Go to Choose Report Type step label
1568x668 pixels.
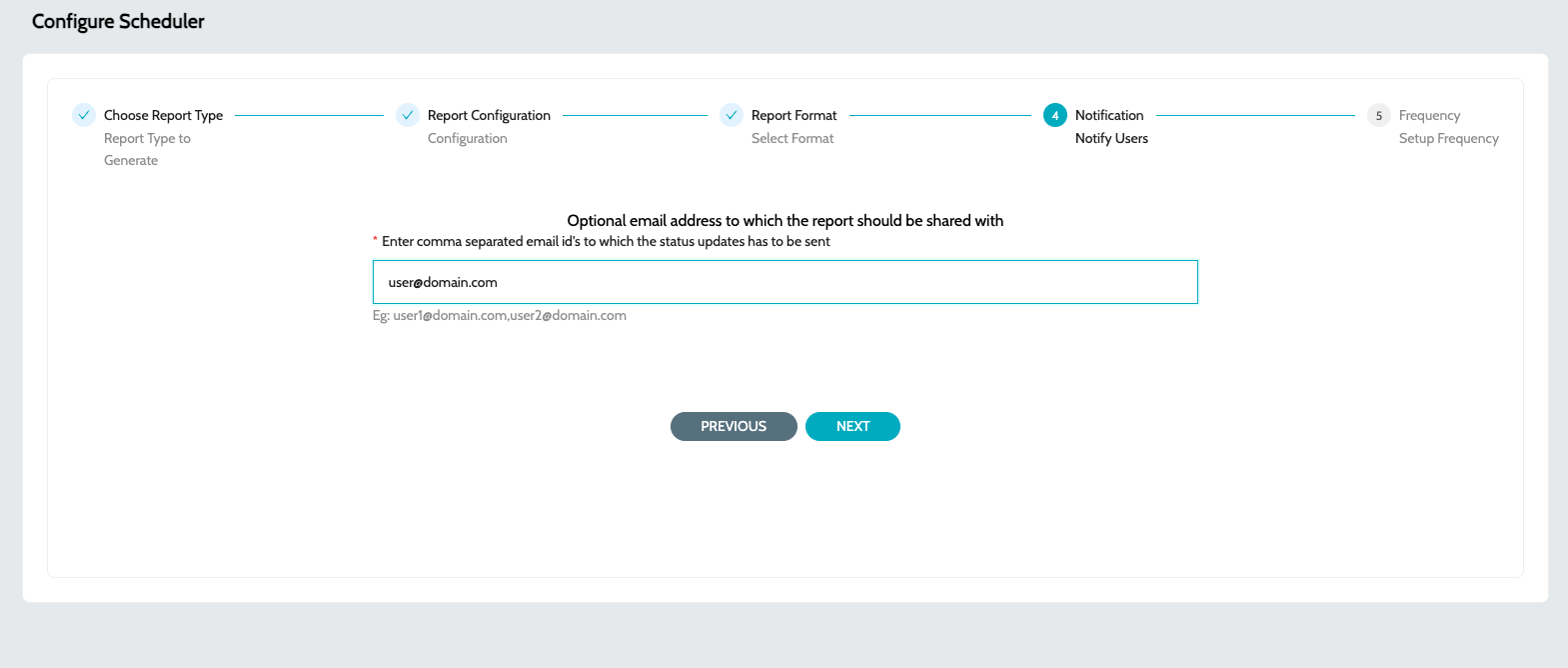pos(163,115)
